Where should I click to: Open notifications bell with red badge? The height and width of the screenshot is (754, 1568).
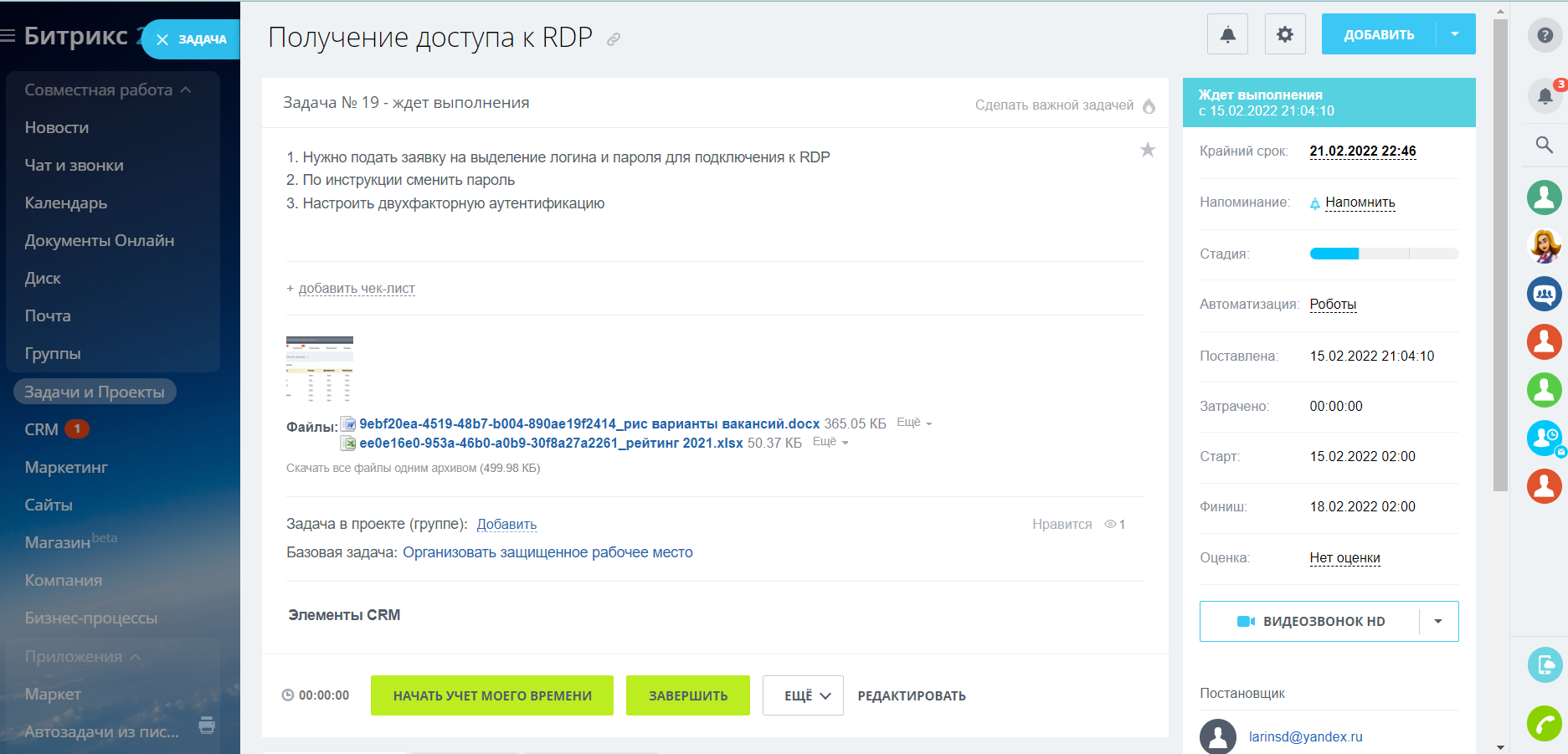(1545, 95)
